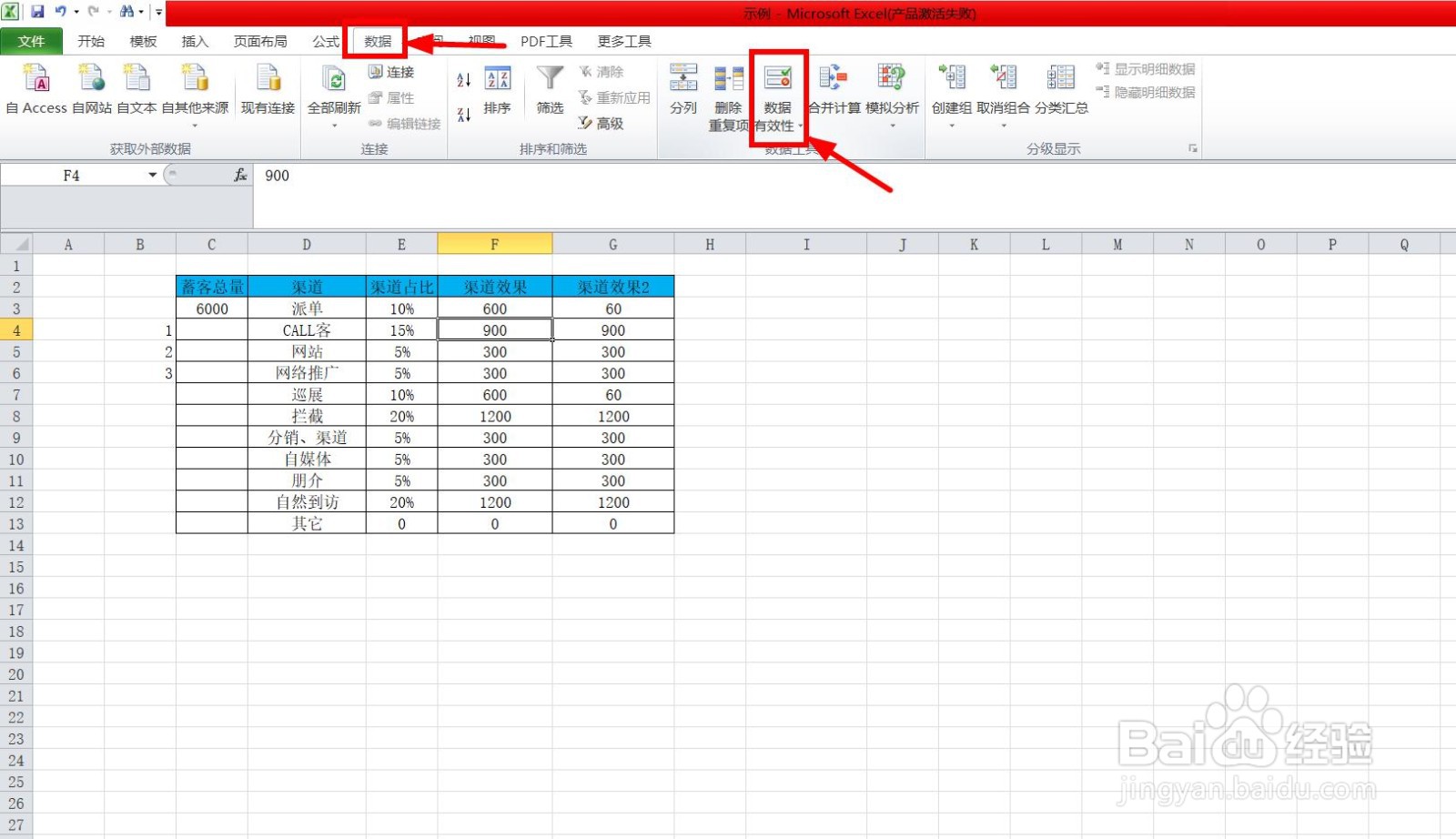Screen dimensions: 1456x839
Task: Open Subtotal (分类汇总)
Action: [1061, 89]
